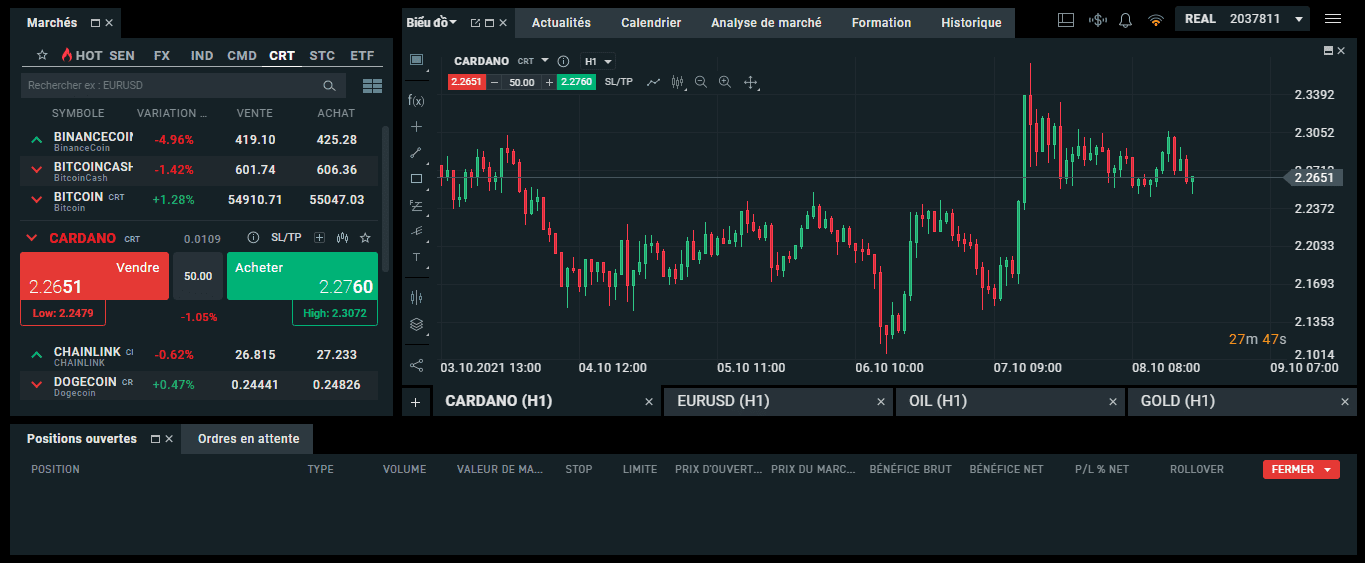Expand the CHAINLINK row
The height and width of the screenshot is (563, 1365).
tap(37, 354)
